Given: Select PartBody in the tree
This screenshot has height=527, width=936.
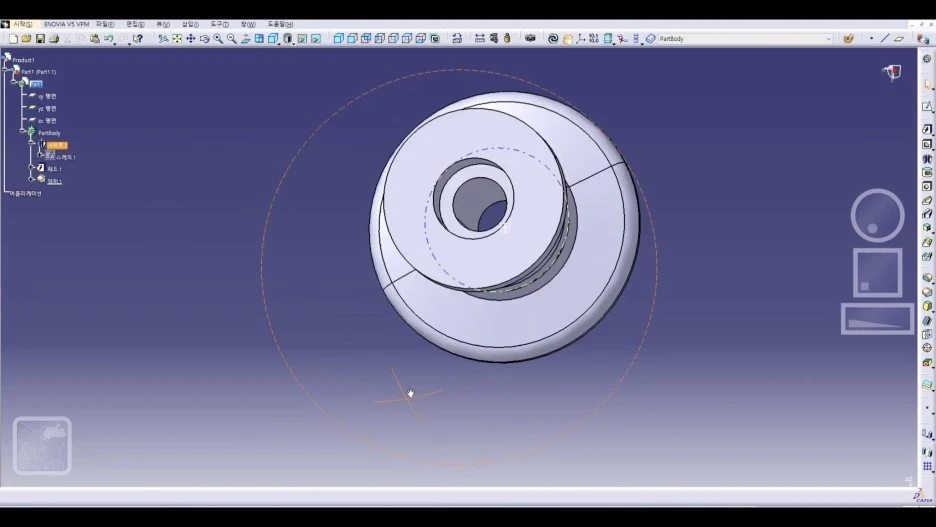Looking at the screenshot, I should (x=50, y=133).
